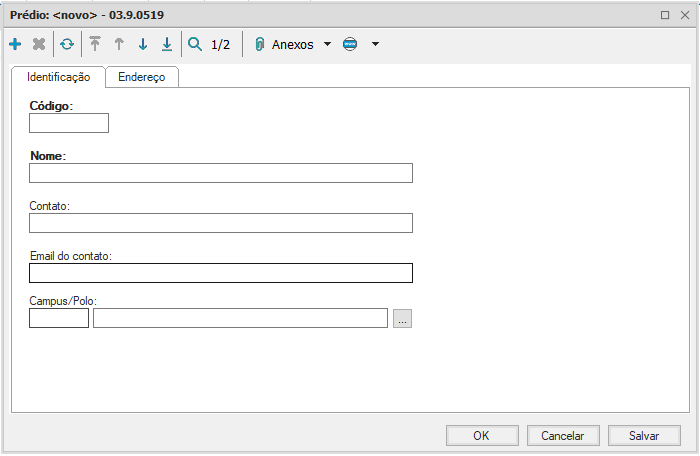Open dropdown arrow beside blue round icon
Screen dimensions: 700x456
375,45
